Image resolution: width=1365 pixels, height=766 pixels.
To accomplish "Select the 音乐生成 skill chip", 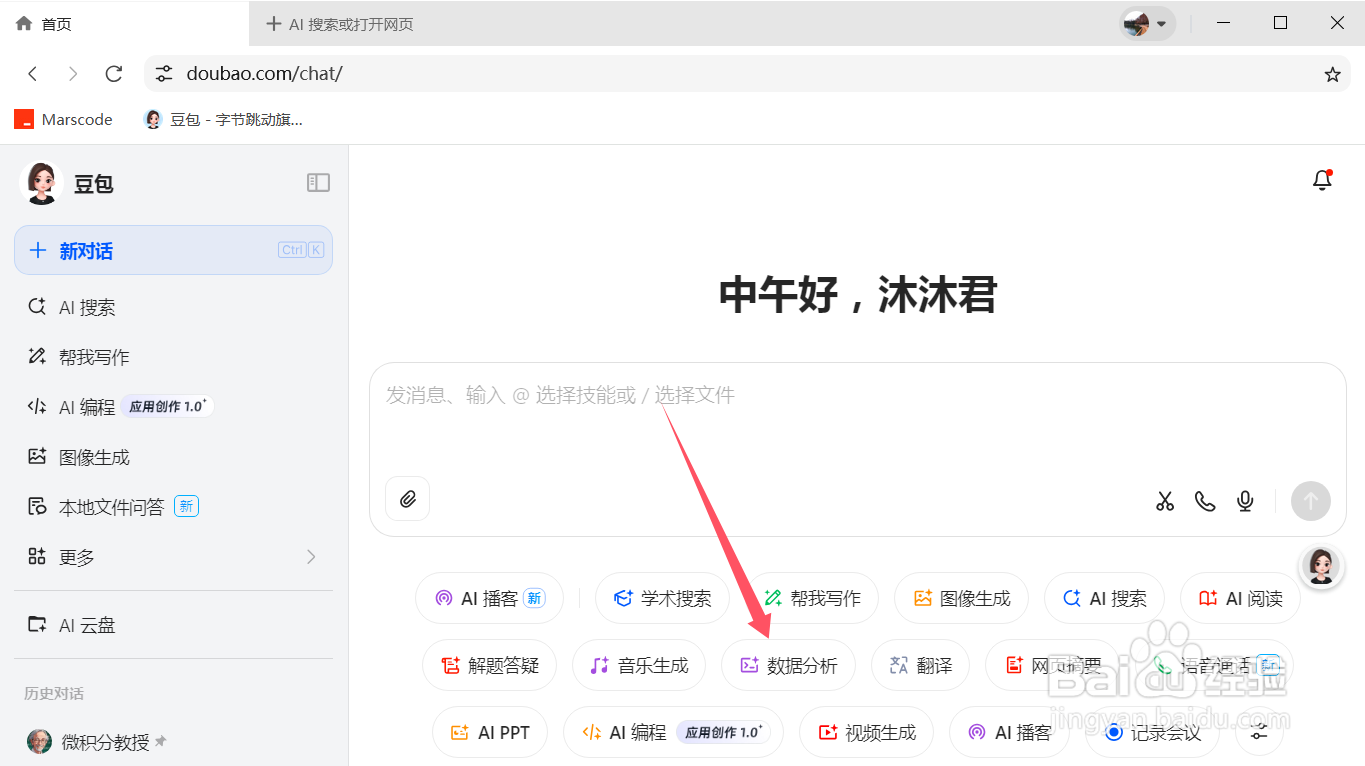I will pyautogui.click(x=639, y=666).
